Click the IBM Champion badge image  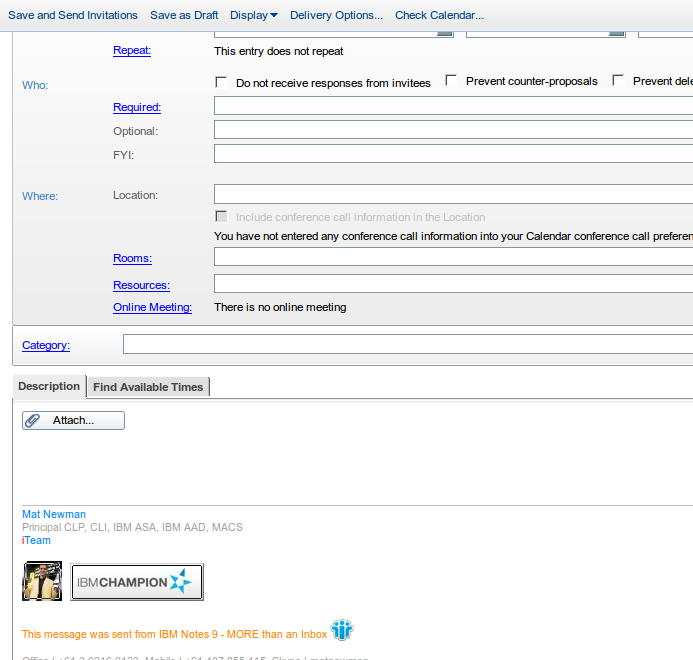coord(137,582)
